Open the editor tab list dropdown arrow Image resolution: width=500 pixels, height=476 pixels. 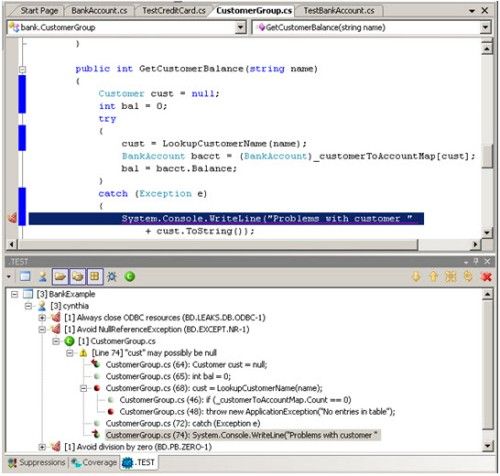pos(472,11)
